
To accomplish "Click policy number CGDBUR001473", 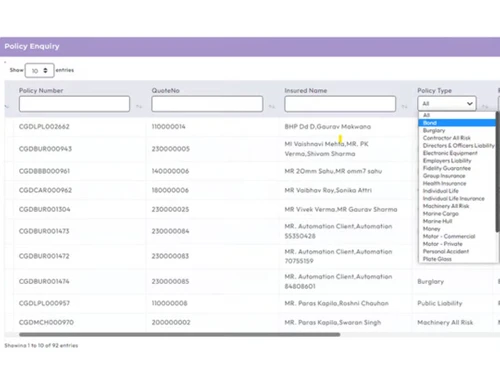I will pyautogui.click(x=44, y=231).
